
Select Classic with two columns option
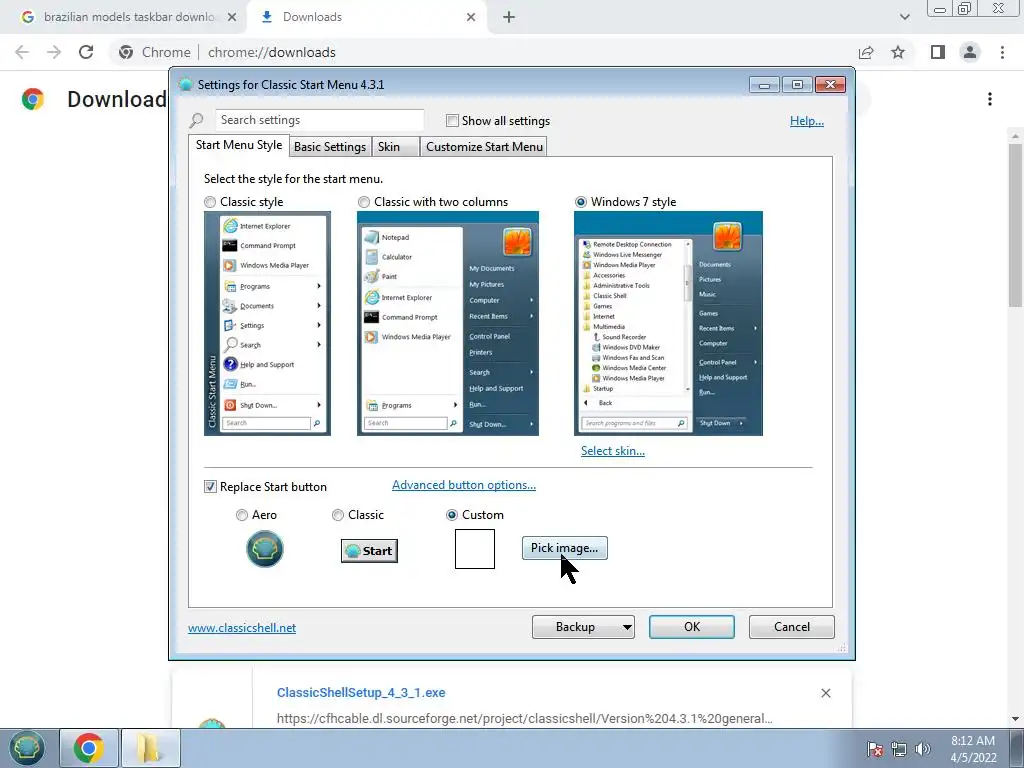click(364, 202)
